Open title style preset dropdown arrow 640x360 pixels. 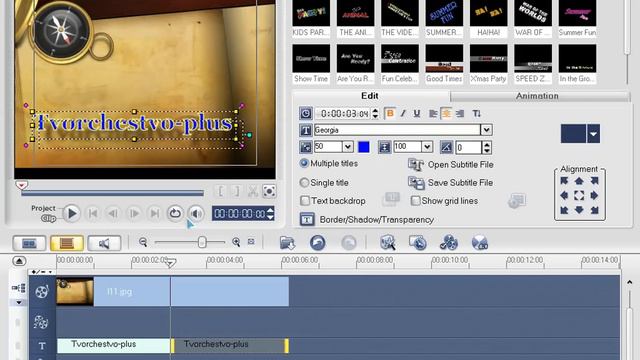(x=593, y=134)
